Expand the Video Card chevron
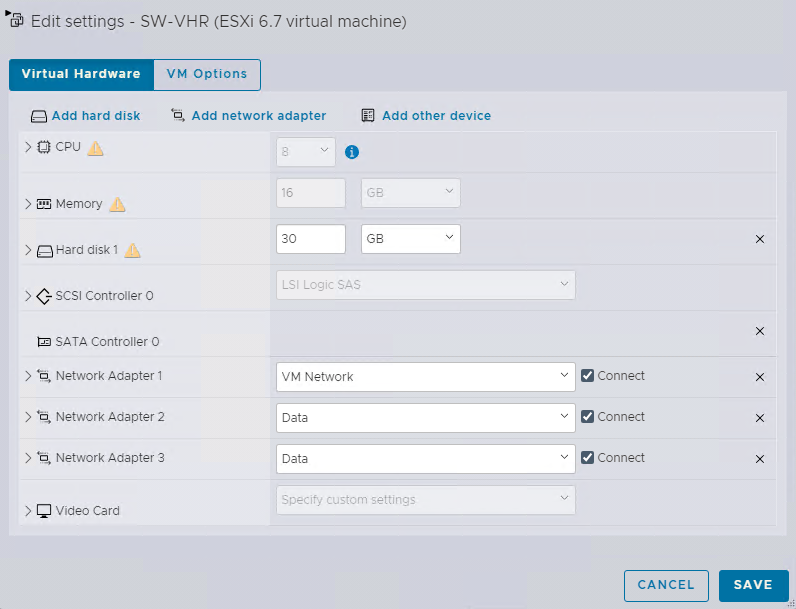796x609 pixels. [x=28, y=511]
